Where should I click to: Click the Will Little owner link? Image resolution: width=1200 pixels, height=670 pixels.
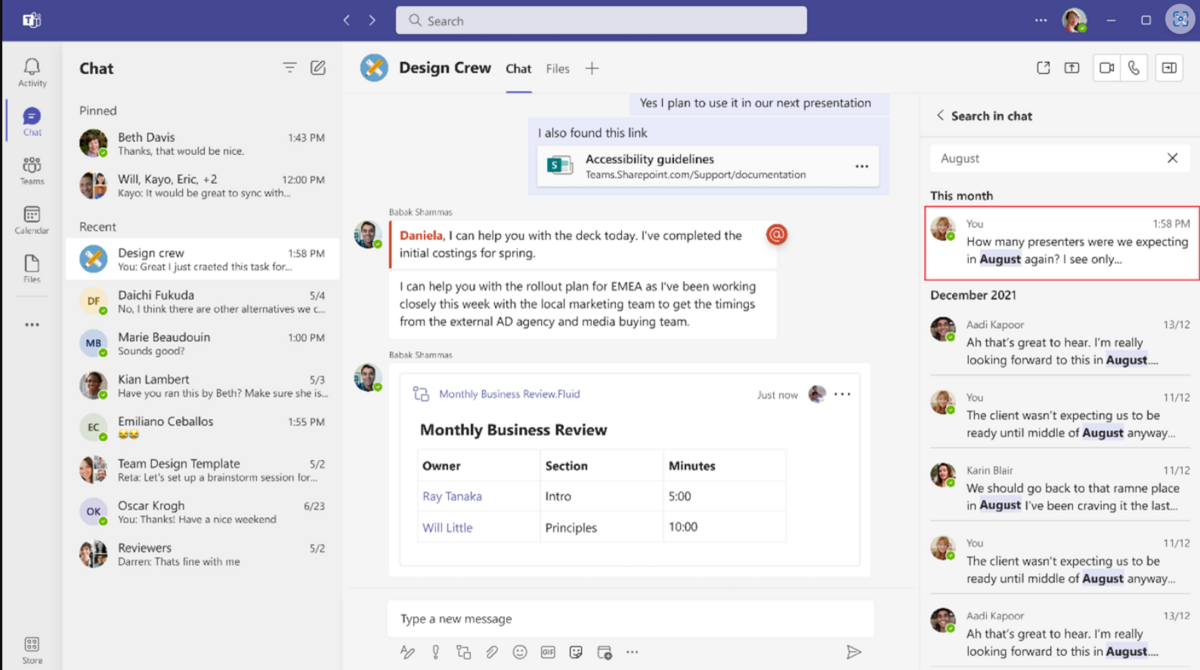pos(447,527)
